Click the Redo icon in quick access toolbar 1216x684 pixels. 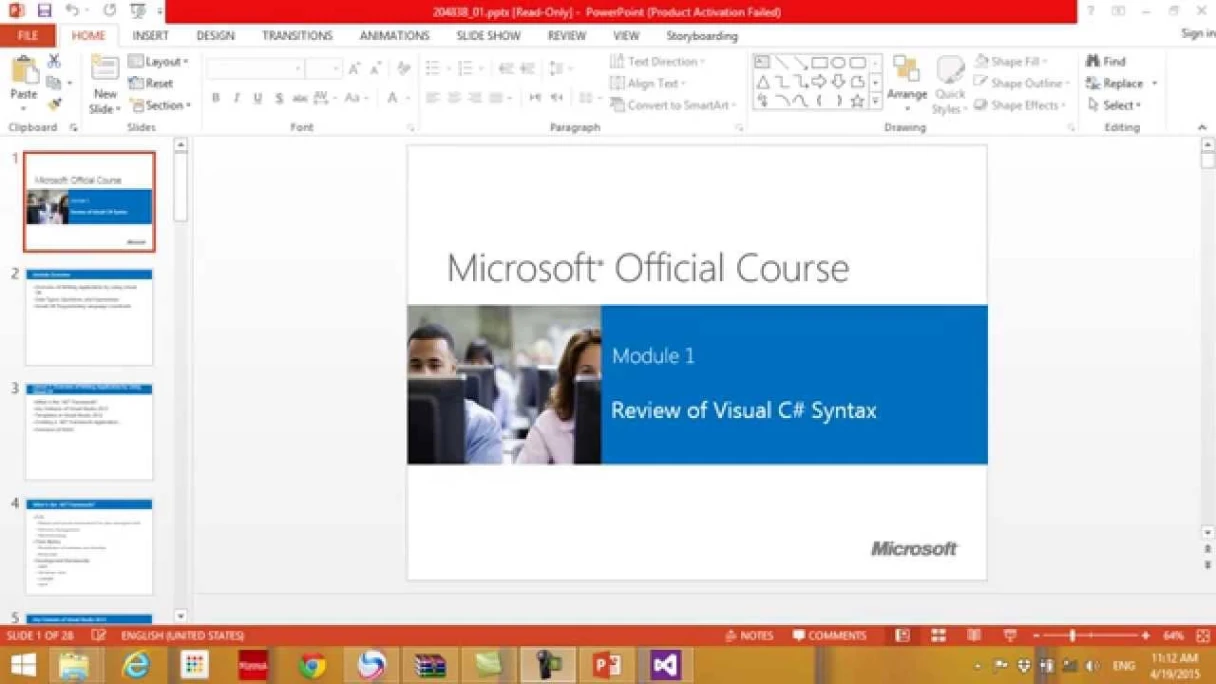coord(109,11)
